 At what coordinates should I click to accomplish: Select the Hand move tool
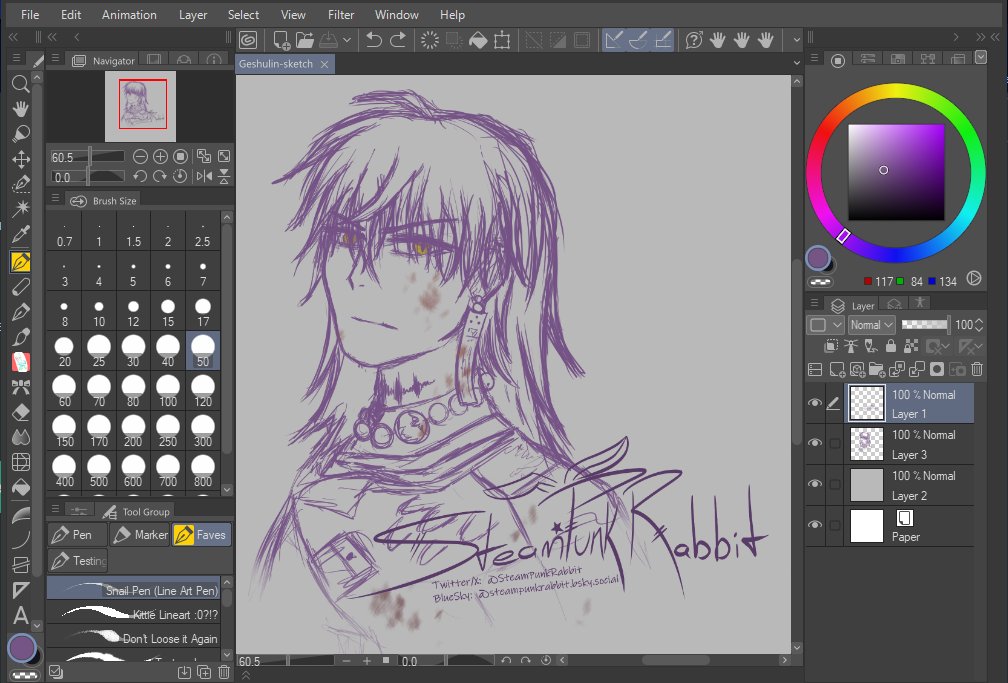[21, 109]
